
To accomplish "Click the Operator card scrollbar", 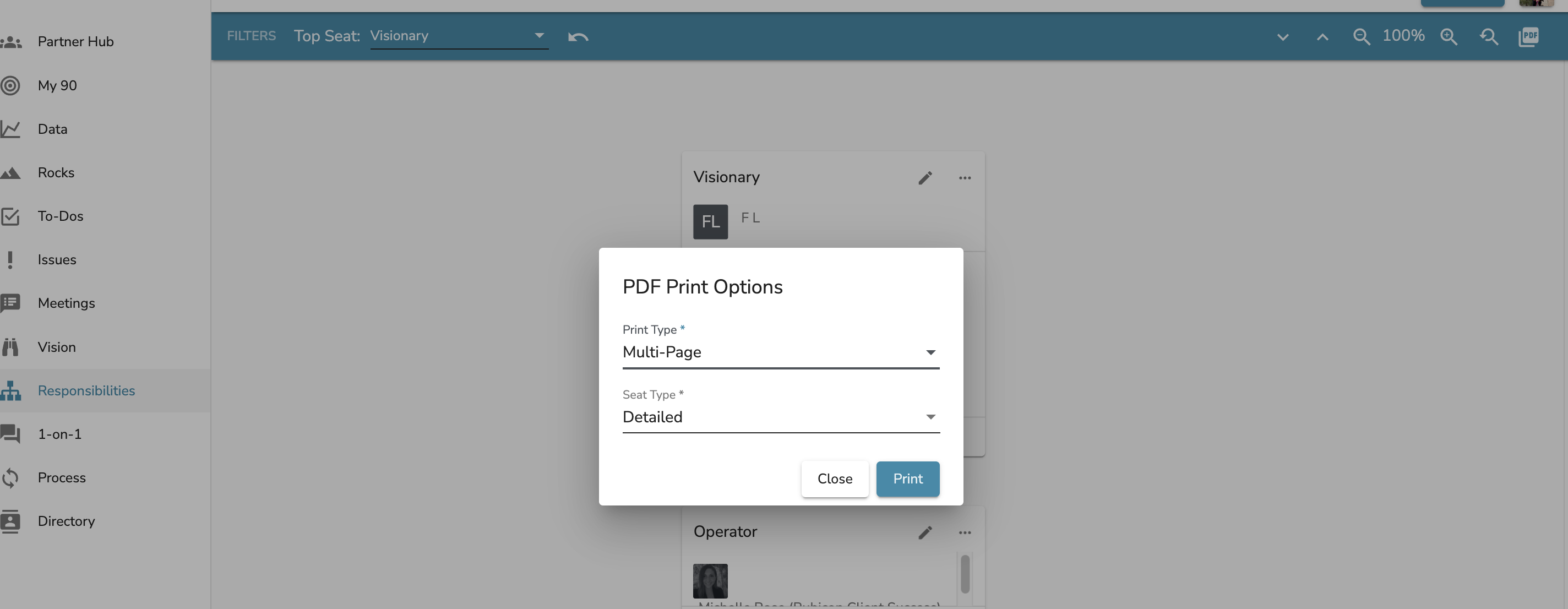I will point(964,574).
